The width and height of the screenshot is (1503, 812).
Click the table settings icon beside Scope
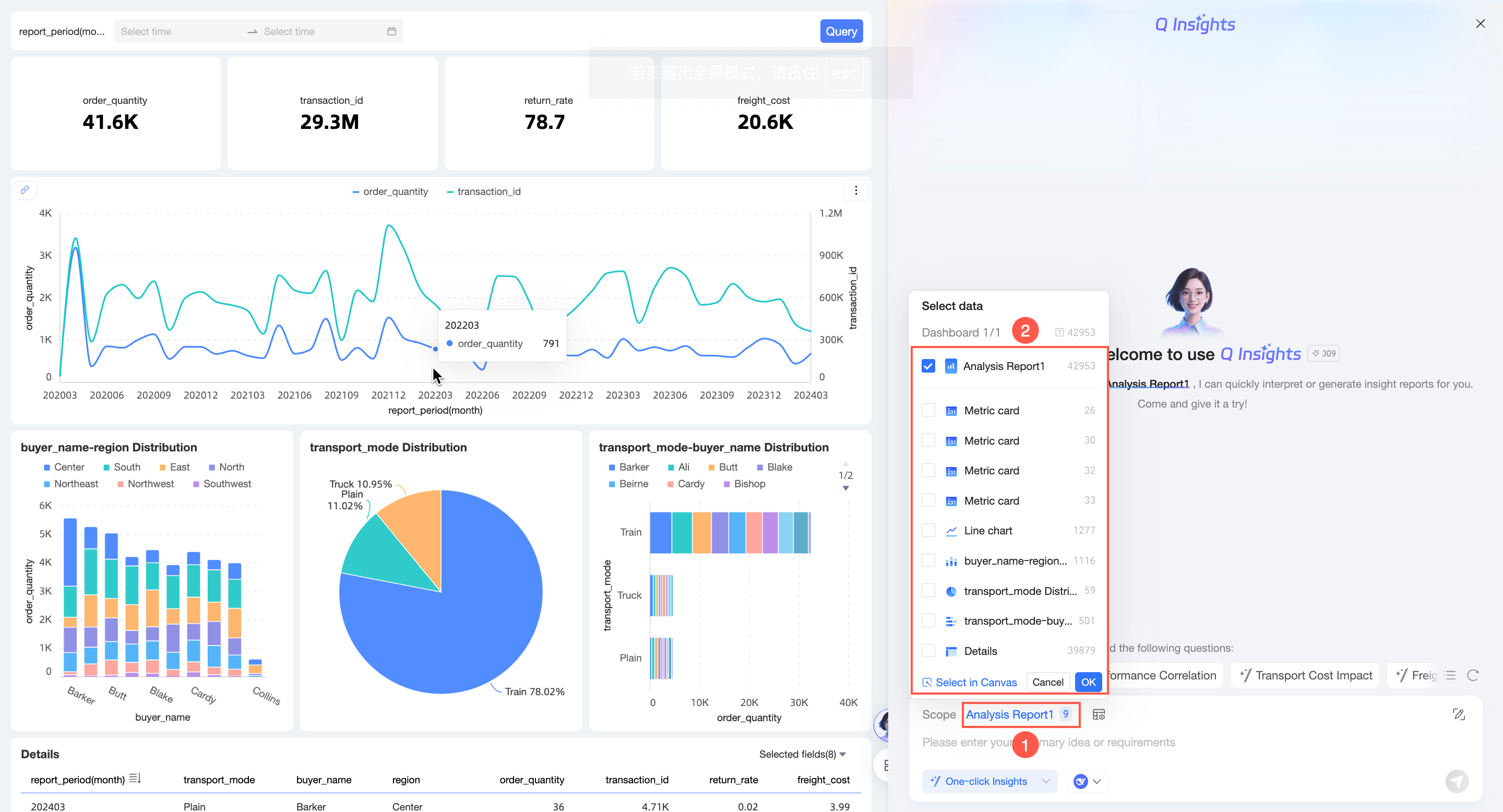tap(1099, 714)
